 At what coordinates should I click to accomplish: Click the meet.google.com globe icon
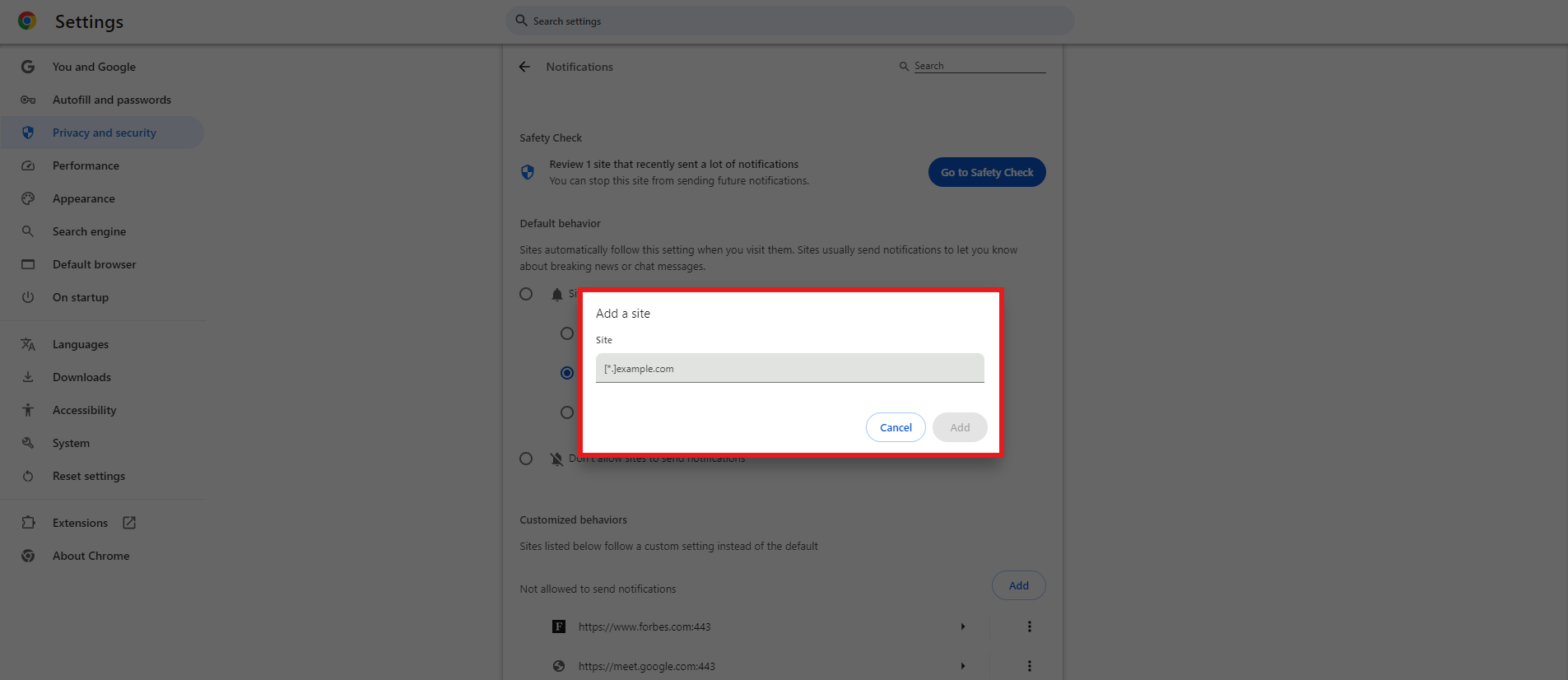(x=559, y=666)
